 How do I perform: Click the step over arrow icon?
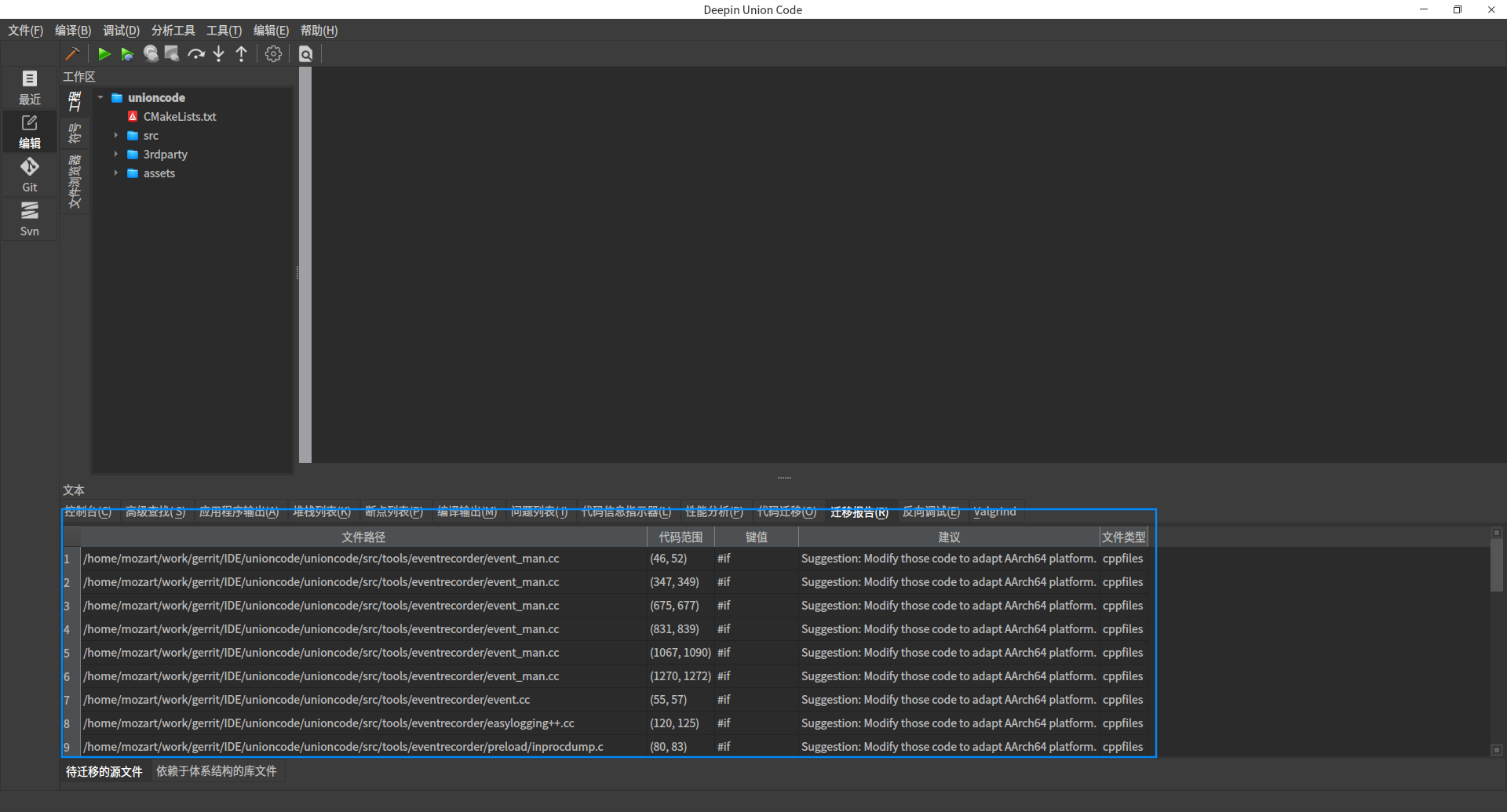pos(196,53)
